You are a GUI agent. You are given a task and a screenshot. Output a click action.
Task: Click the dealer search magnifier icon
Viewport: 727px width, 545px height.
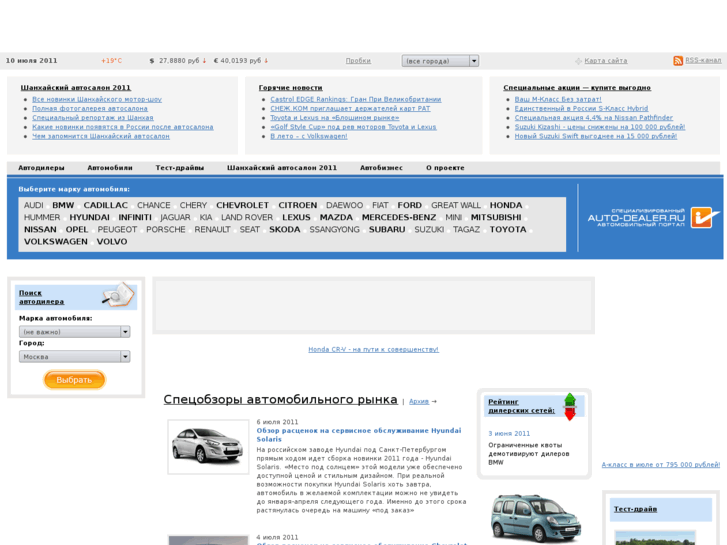coord(118,295)
